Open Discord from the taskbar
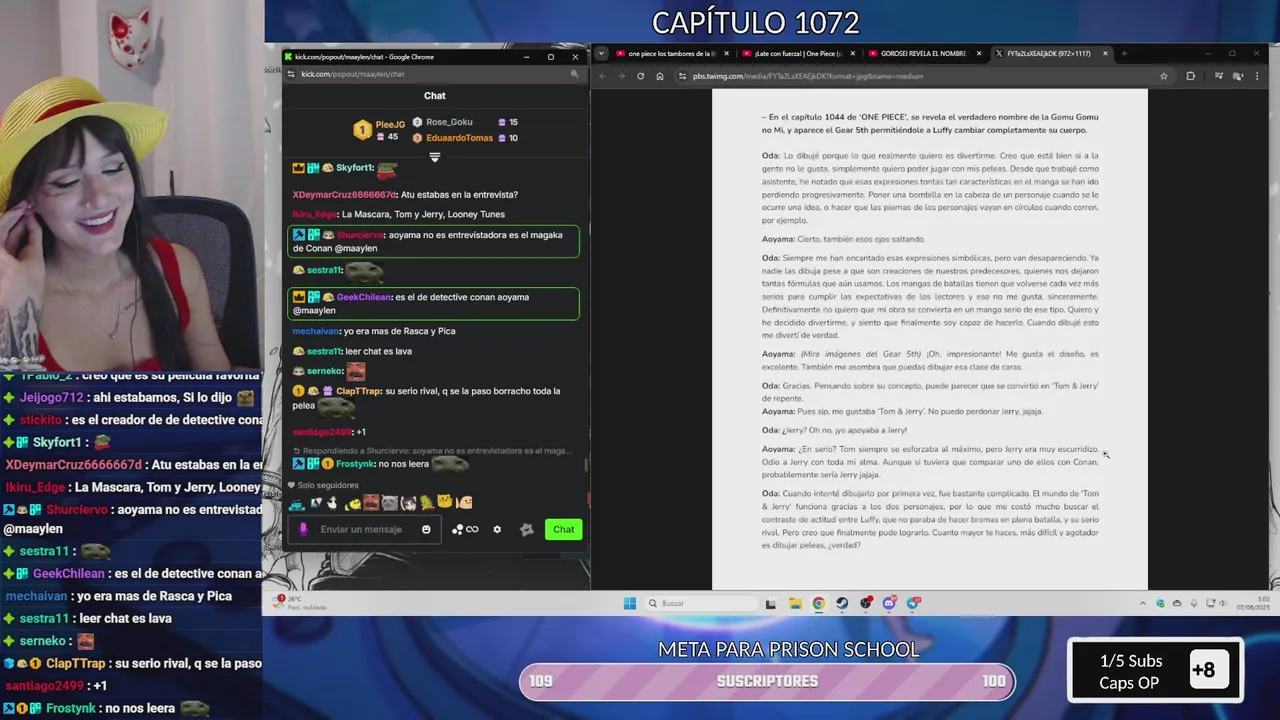 click(x=889, y=603)
